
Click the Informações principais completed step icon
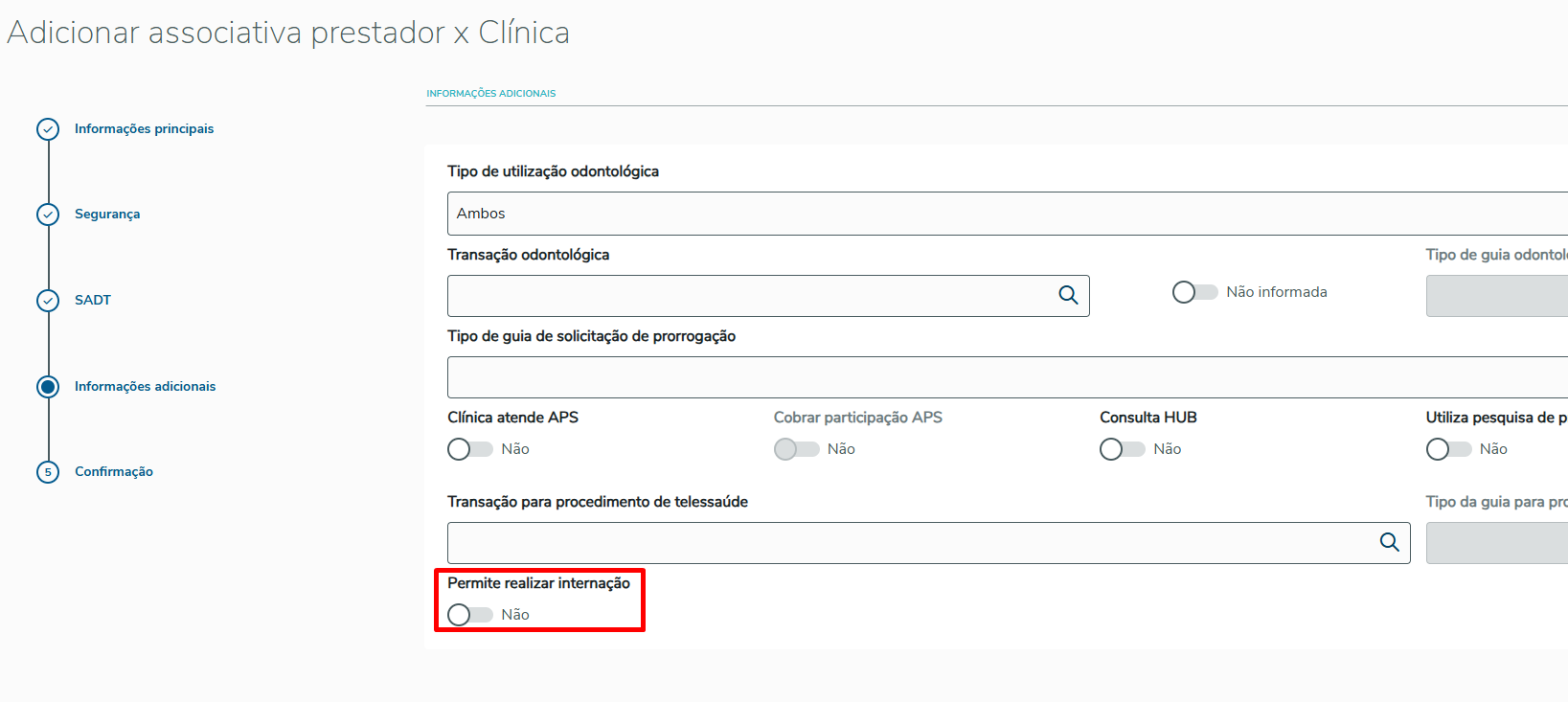click(x=48, y=129)
